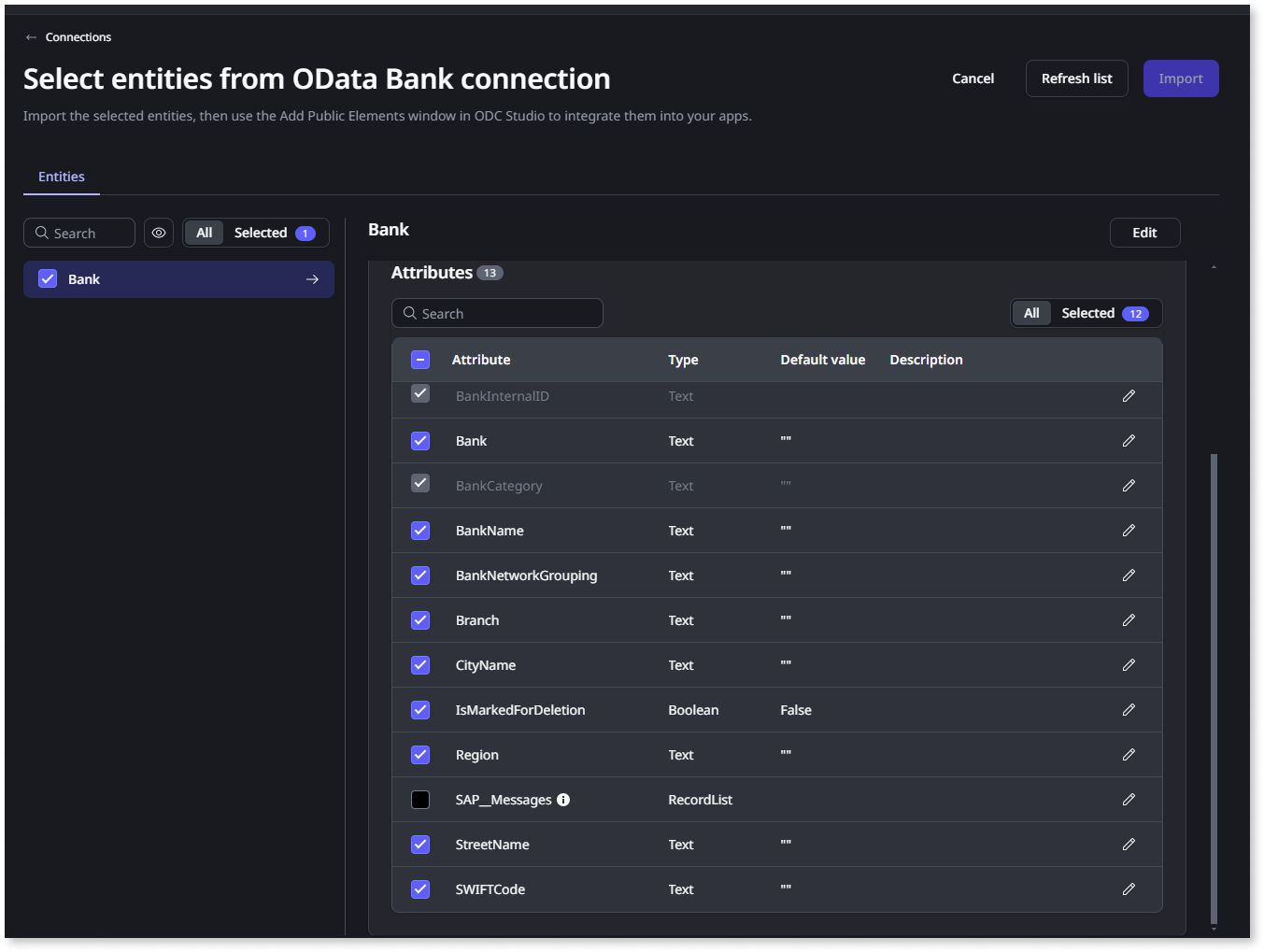Image resolution: width=1264 pixels, height=952 pixels.
Task: Edit the Bank attribute using pencil icon
Action: [1129, 440]
